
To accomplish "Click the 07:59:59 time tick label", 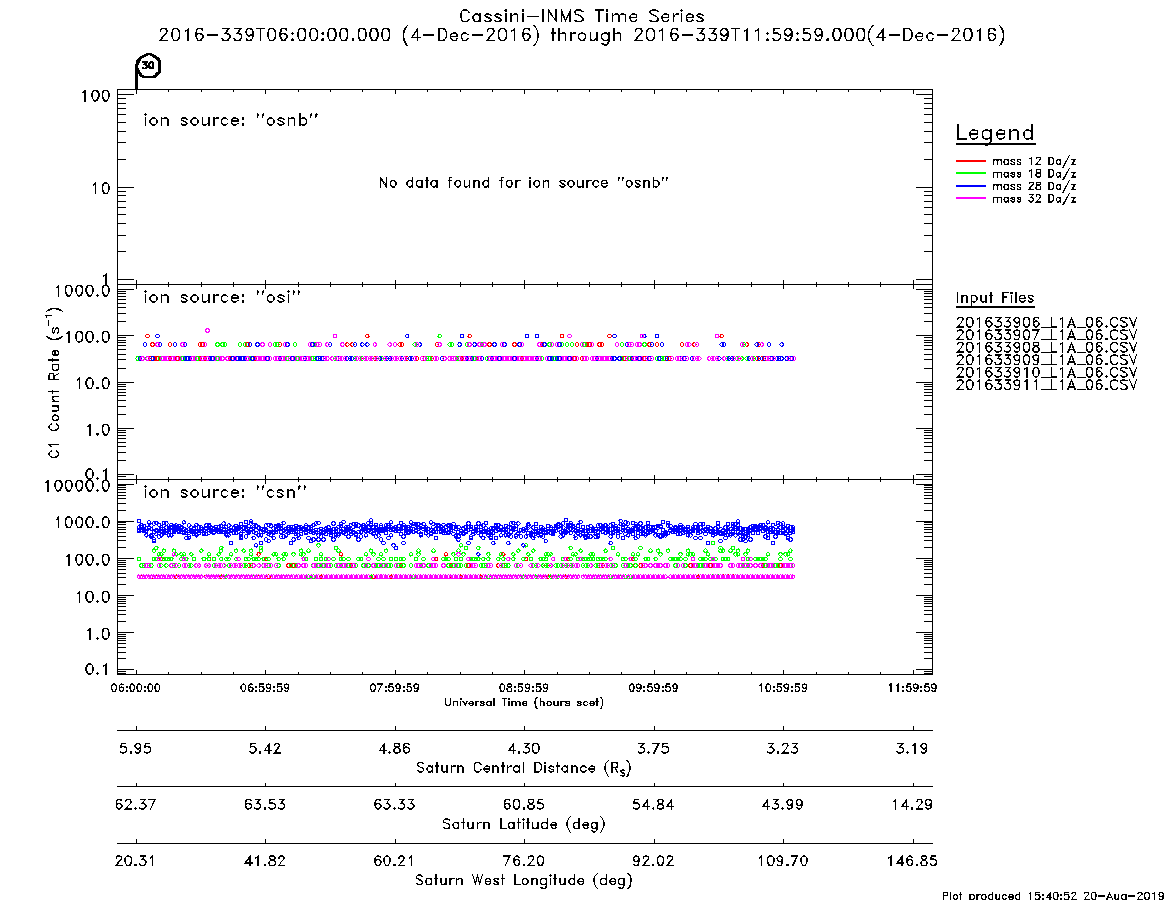I will tap(395, 688).
